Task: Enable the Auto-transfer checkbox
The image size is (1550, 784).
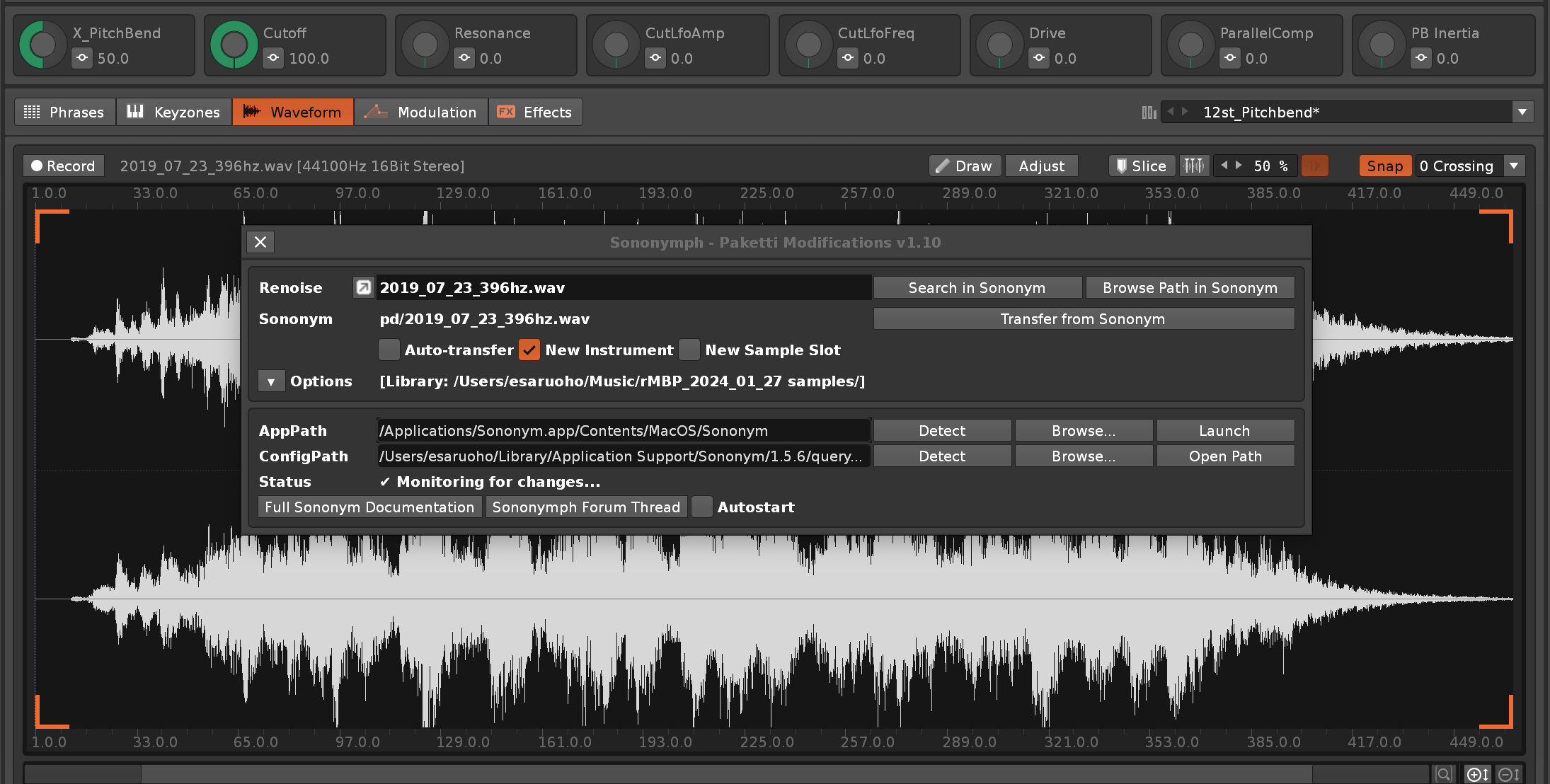Action: point(389,350)
